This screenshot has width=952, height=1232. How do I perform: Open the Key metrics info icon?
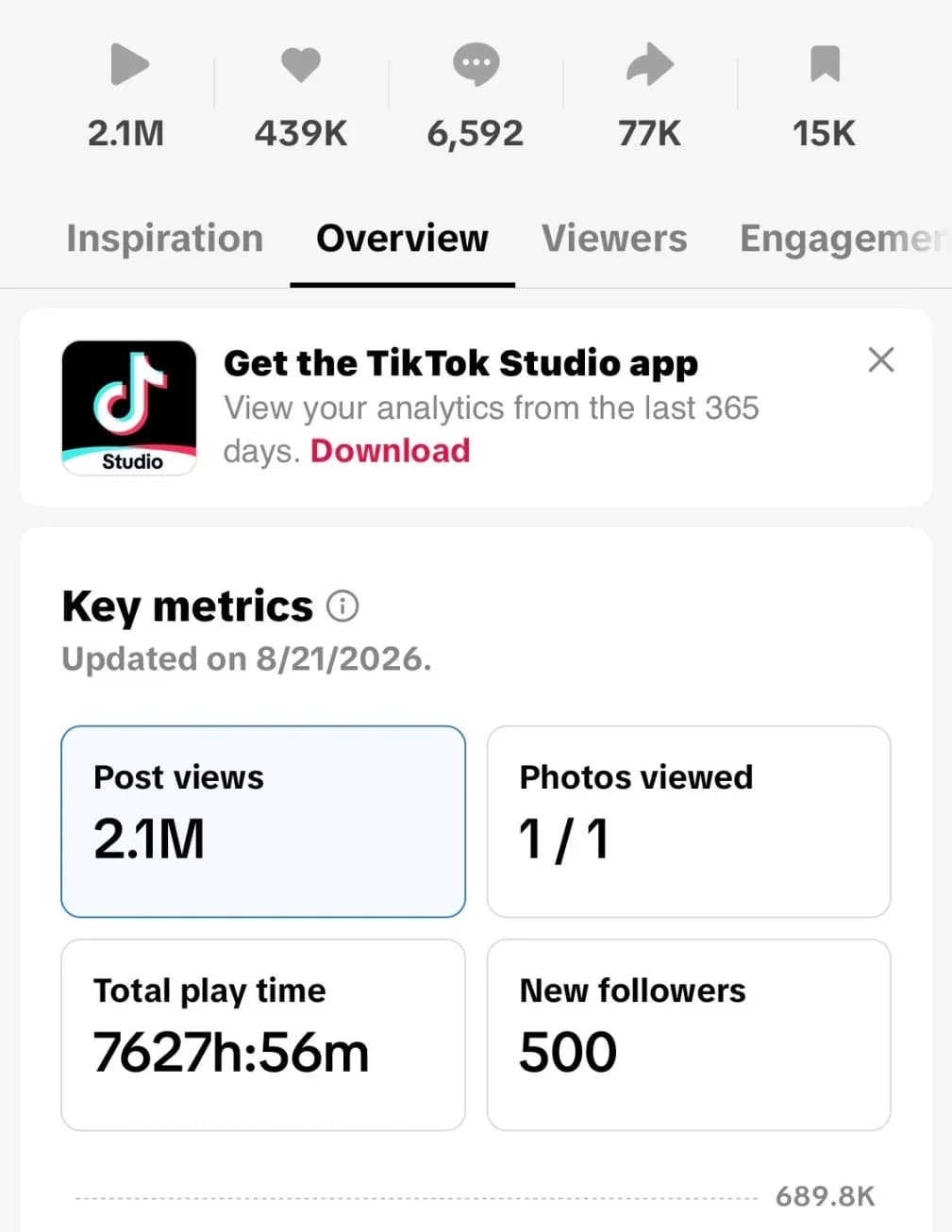pos(342,606)
